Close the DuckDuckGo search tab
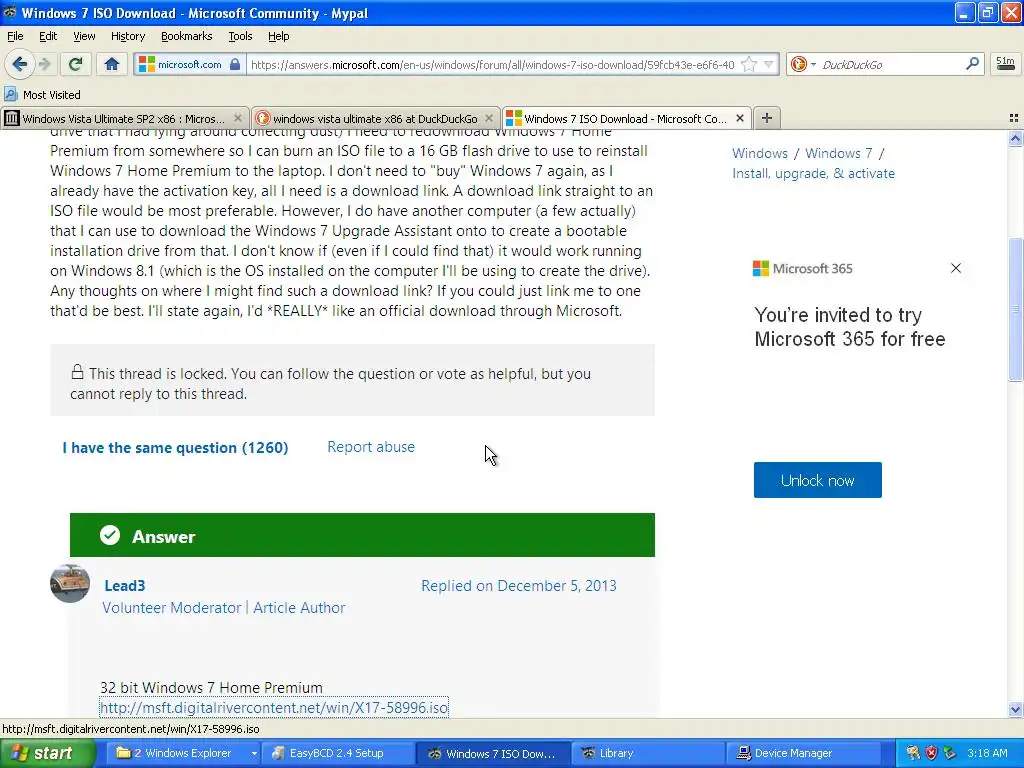The width and height of the screenshot is (1024, 768). coord(488,118)
